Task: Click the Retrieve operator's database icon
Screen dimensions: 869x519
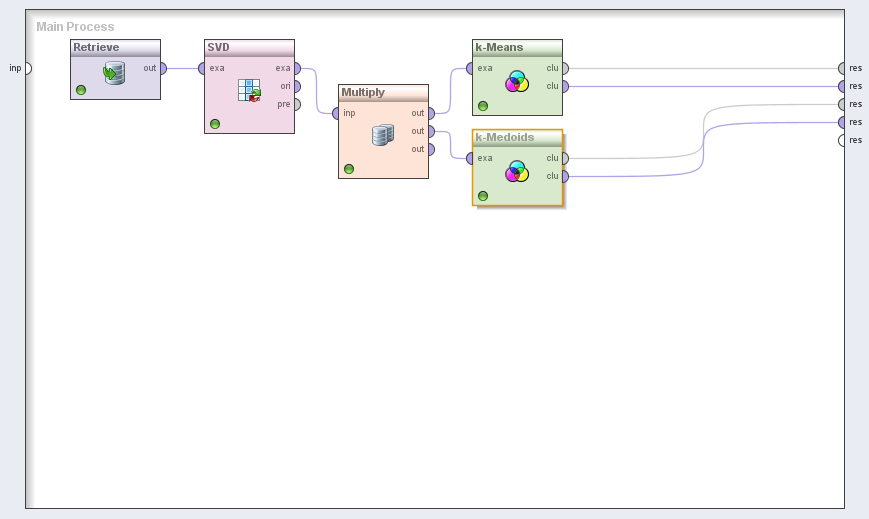Action: [x=114, y=73]
